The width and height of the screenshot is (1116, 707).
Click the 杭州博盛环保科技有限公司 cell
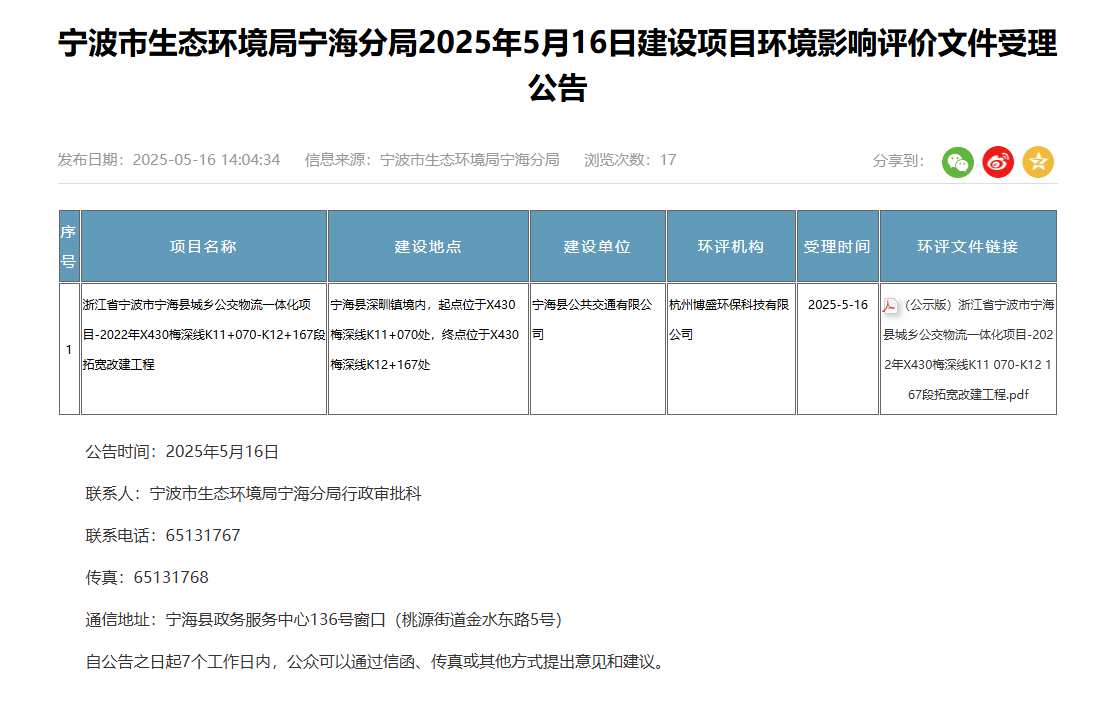(729, 319)
